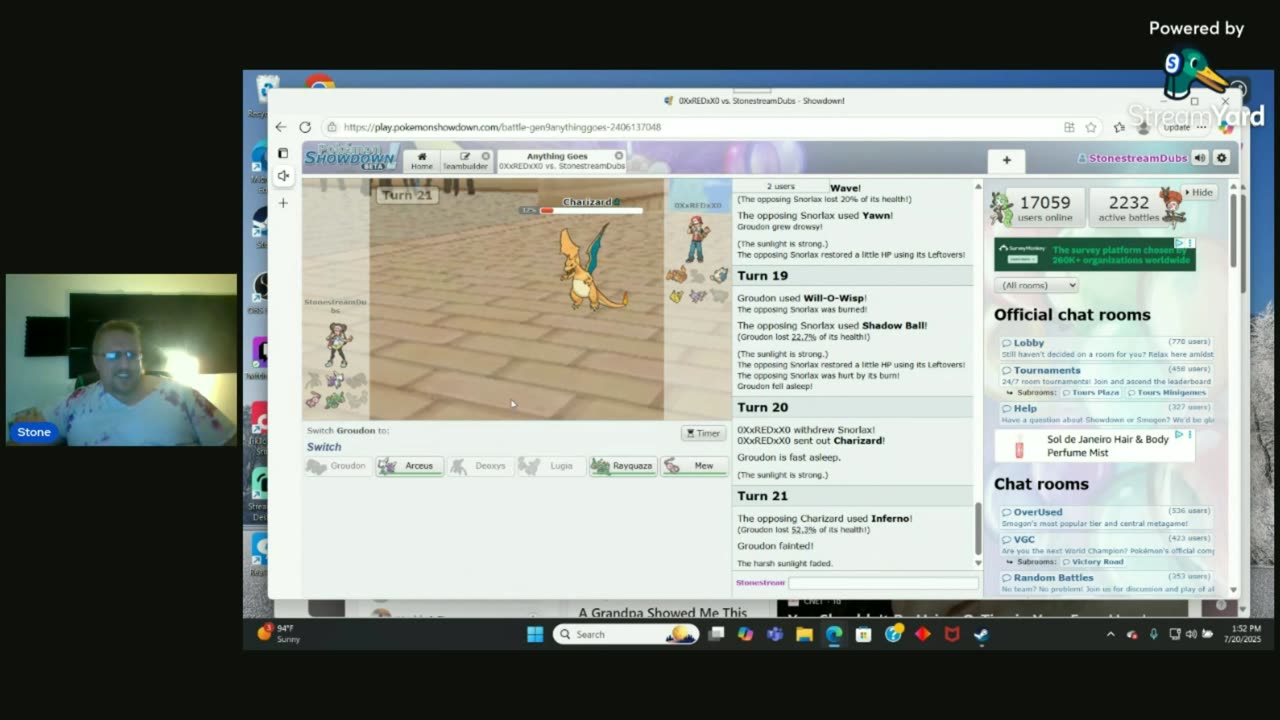Image resolution: width=1280 pixels, height=720 pixels.
Task: Open the StonestreamDubs username menu
Action: (x=1131, y=158)
